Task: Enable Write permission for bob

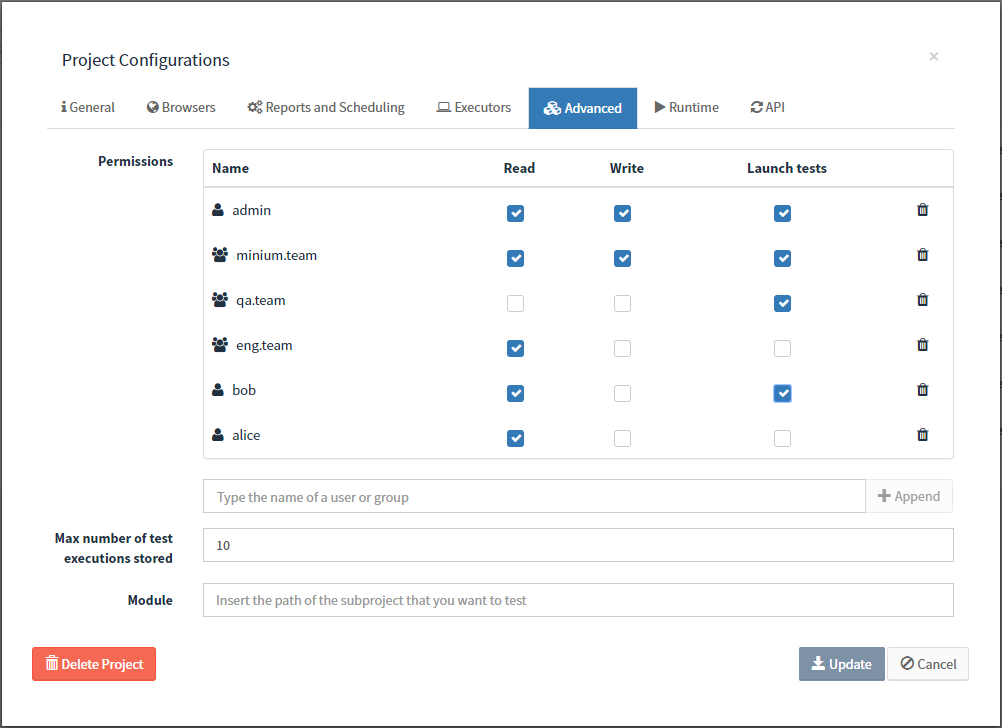Action: pyautogui.click(x=622, y=393)
